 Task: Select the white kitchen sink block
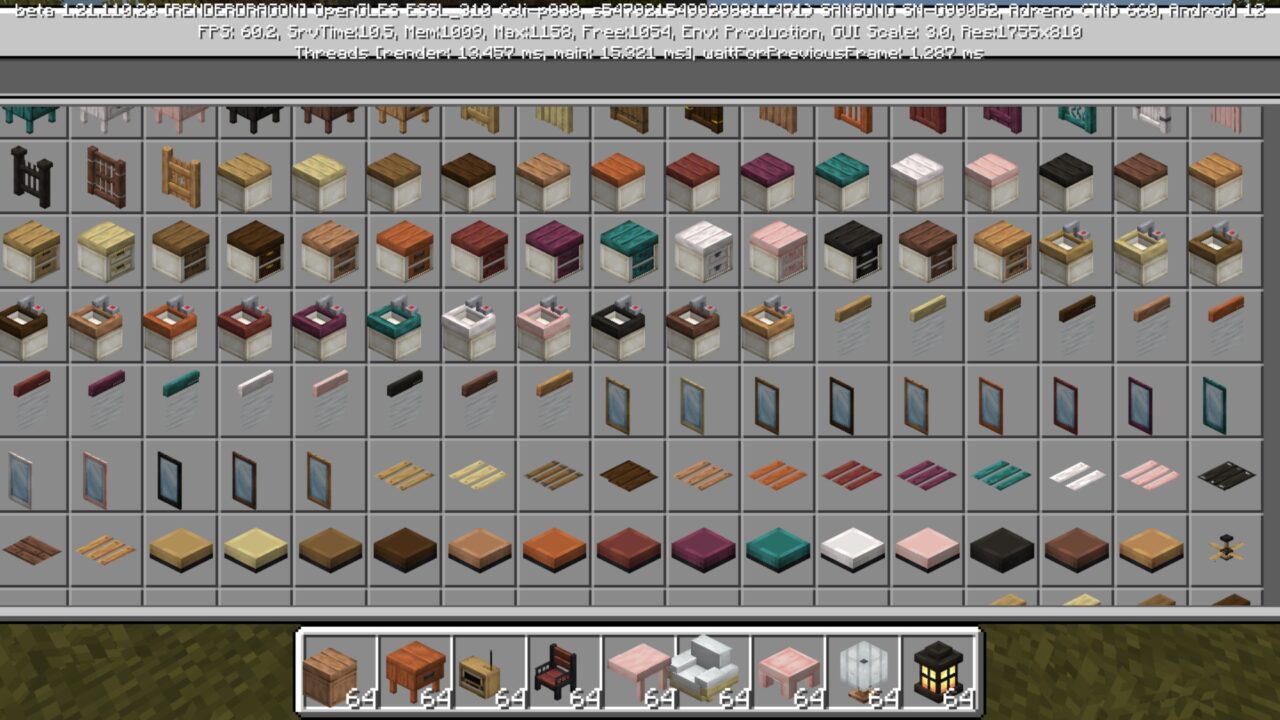tap(469, 327)
